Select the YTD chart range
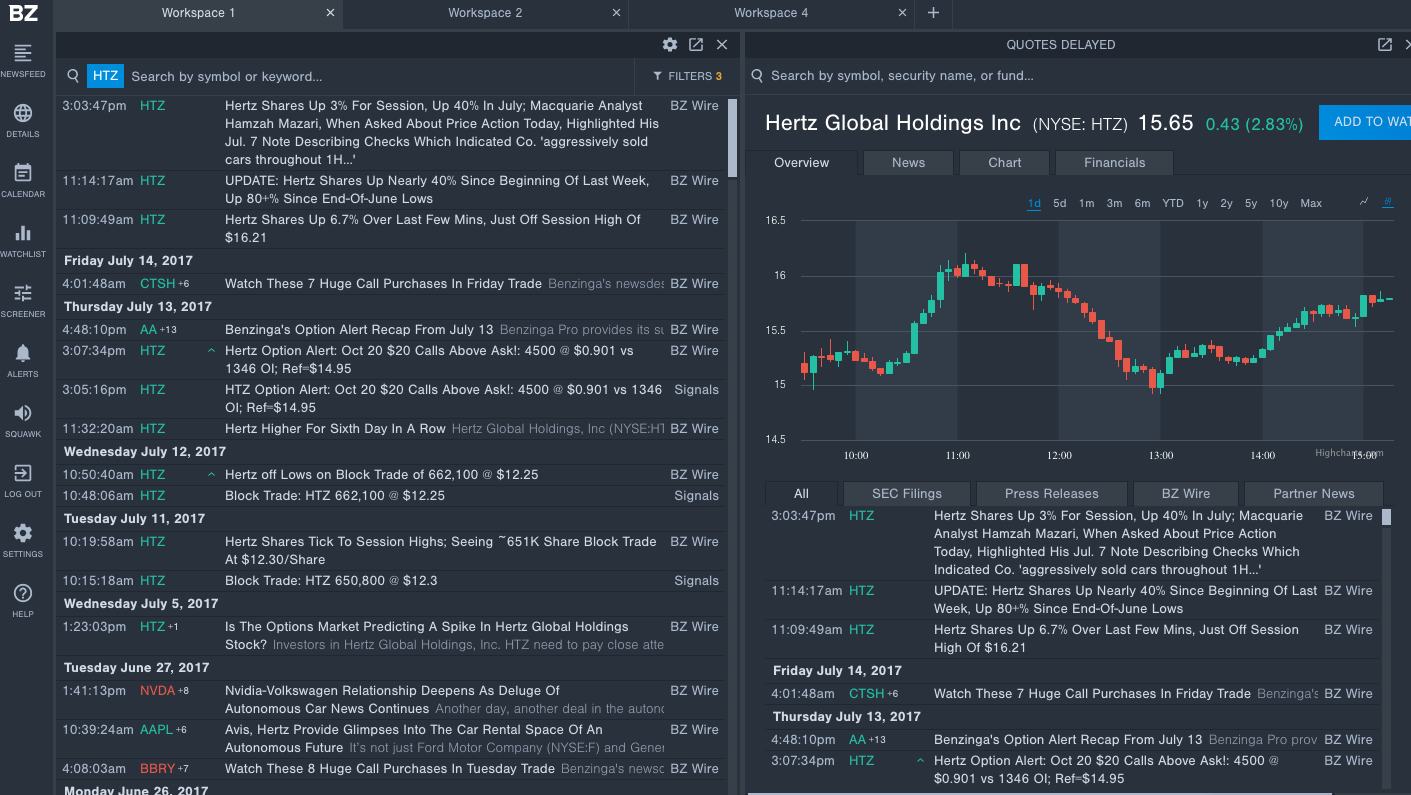Screen dimensions: 1411x795 (1173, 203)
